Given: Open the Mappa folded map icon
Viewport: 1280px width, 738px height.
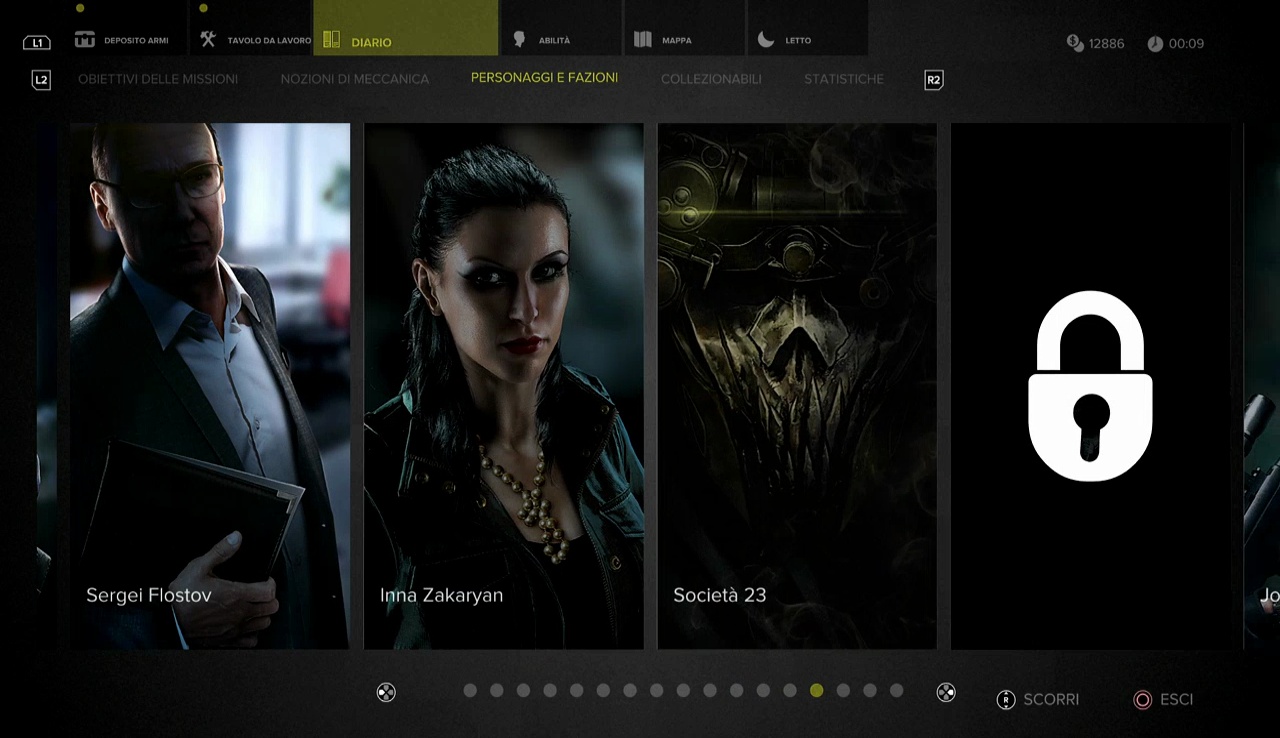Looking at the screenshot, I should pos(643,40).
